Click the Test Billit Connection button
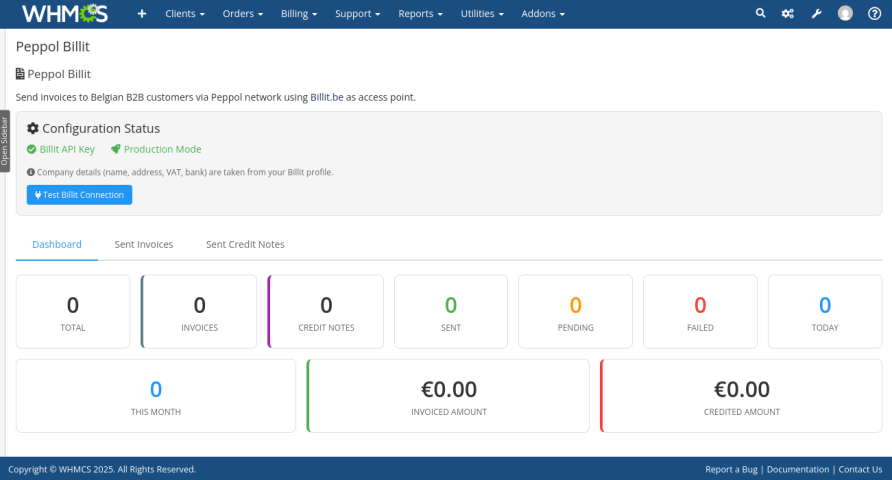This screenshot has height=480, width=892. (x=79, y=195)
